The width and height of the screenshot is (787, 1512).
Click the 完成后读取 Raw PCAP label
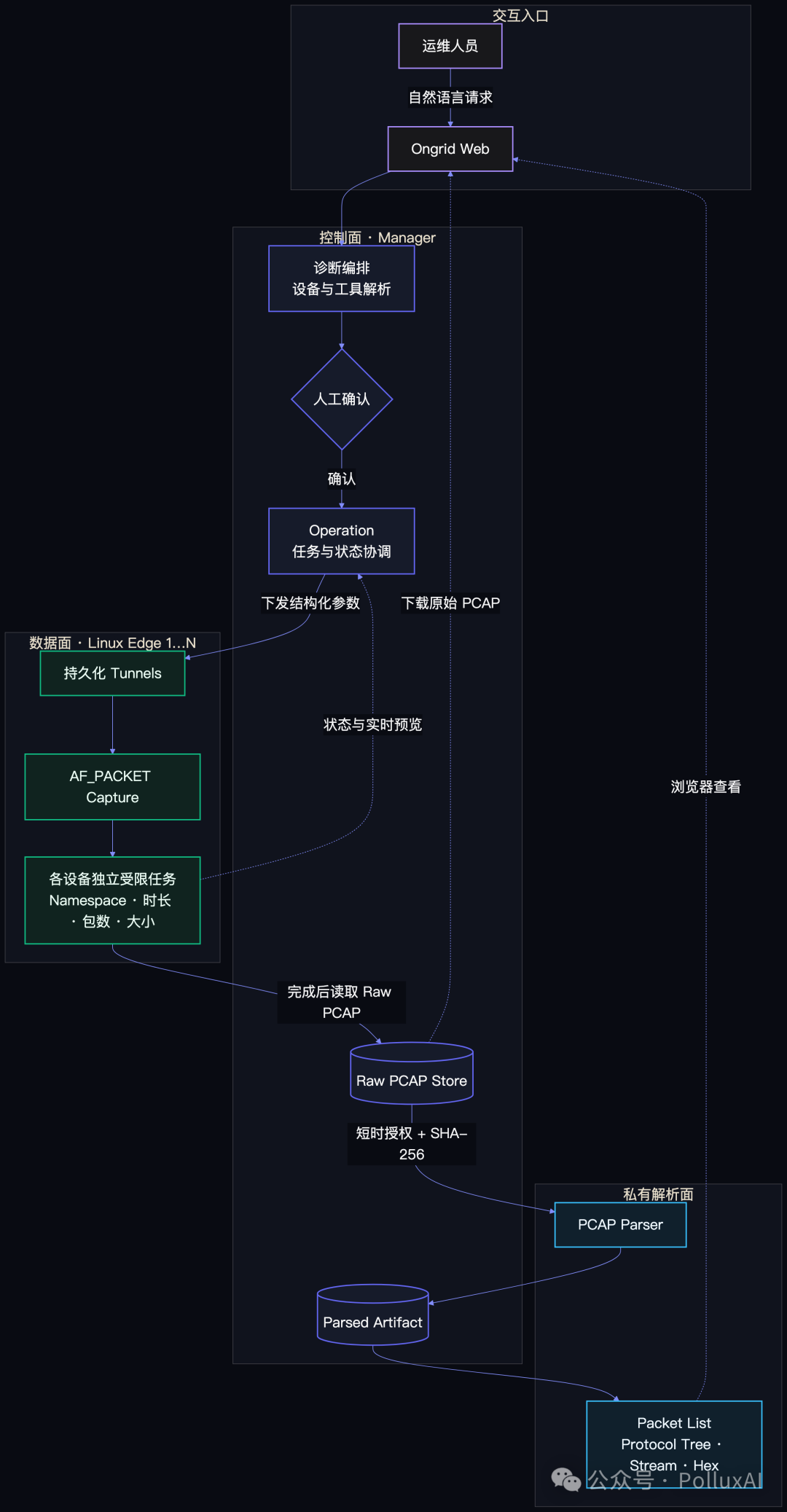(341, 1002)
